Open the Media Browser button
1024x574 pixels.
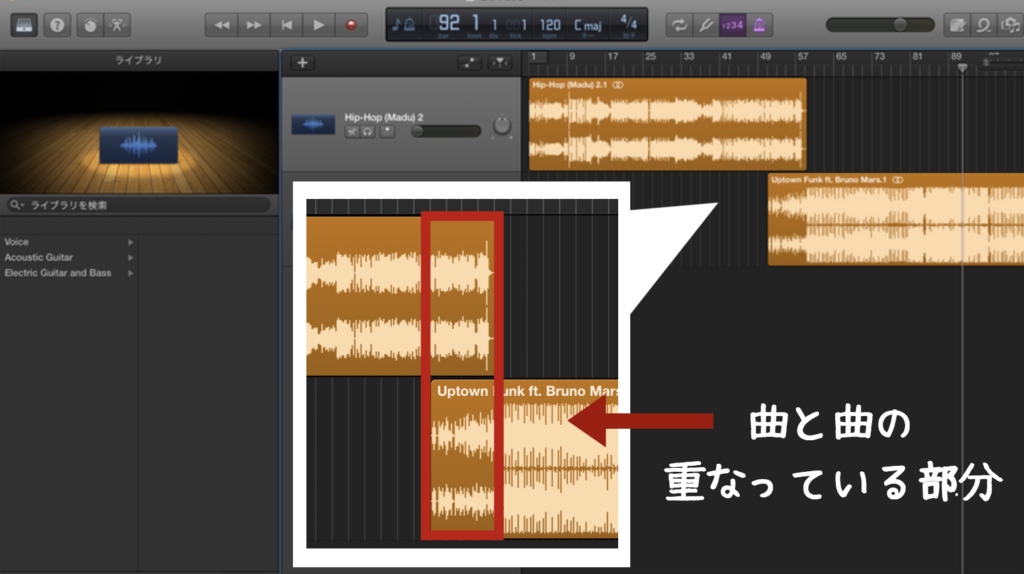point(1010,25)
